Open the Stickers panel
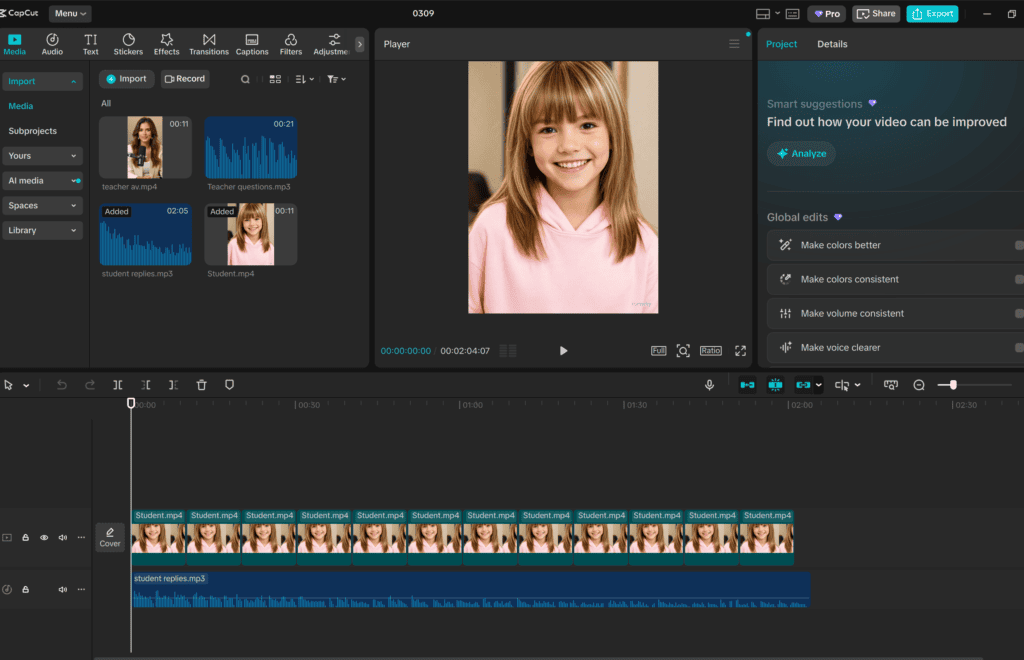This screenshot has height=660, width=1024. click(128, 44)
